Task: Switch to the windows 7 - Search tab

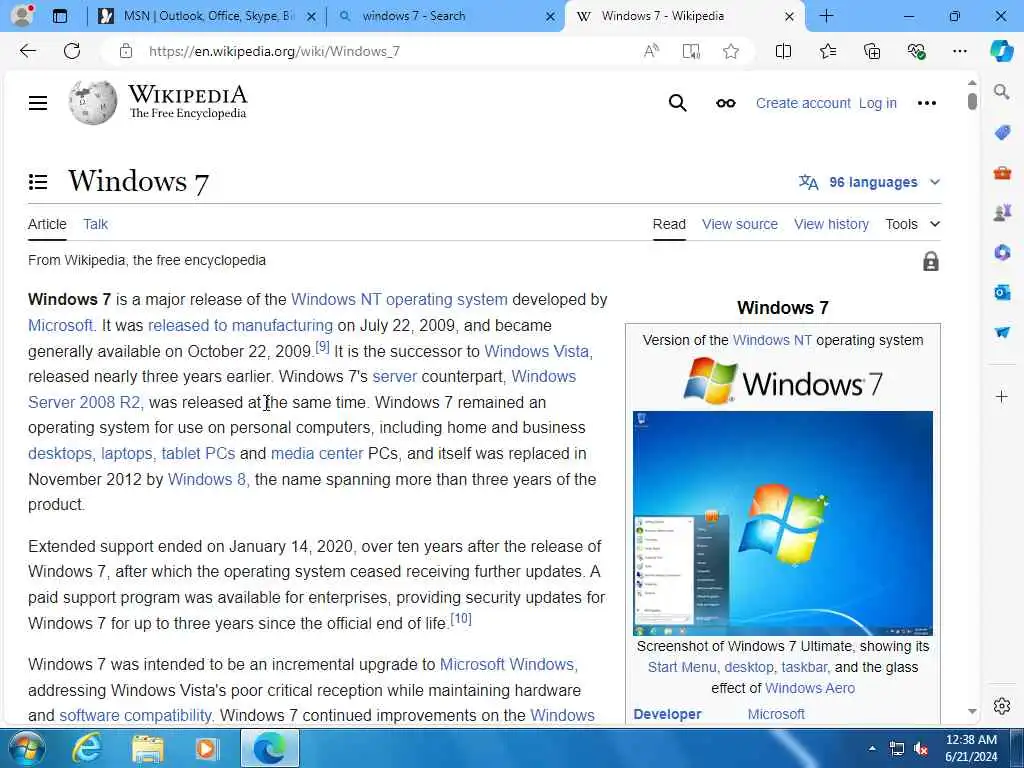Action: click(414, 16)
